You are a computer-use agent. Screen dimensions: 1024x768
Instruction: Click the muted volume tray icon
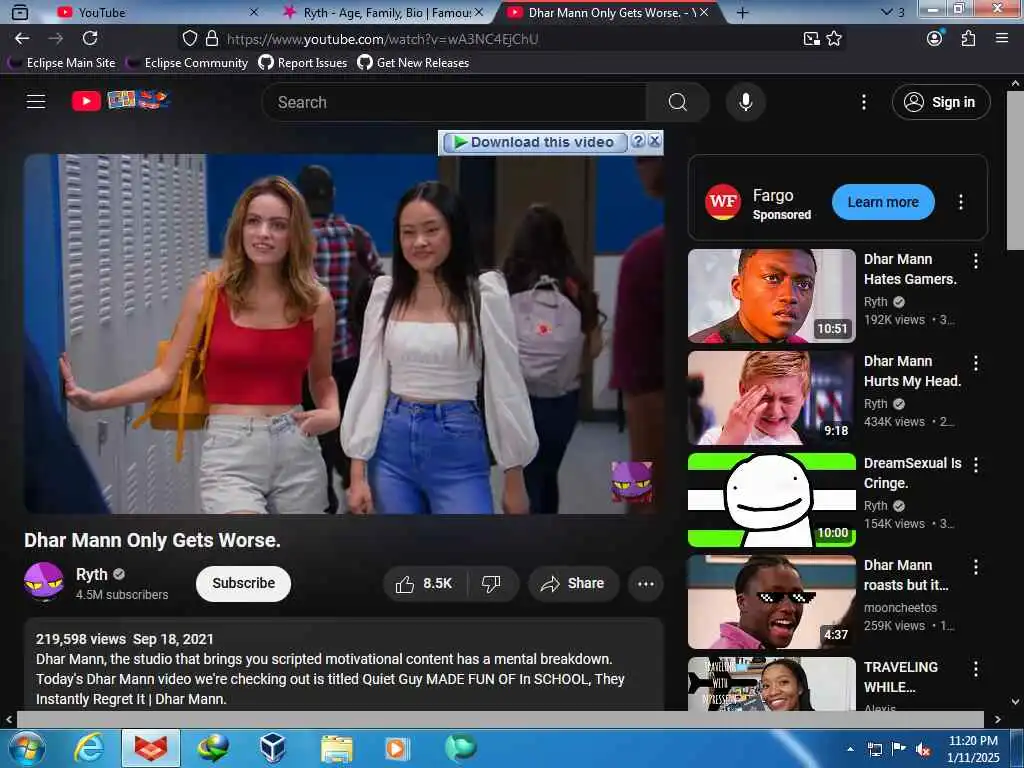[923, 749]
